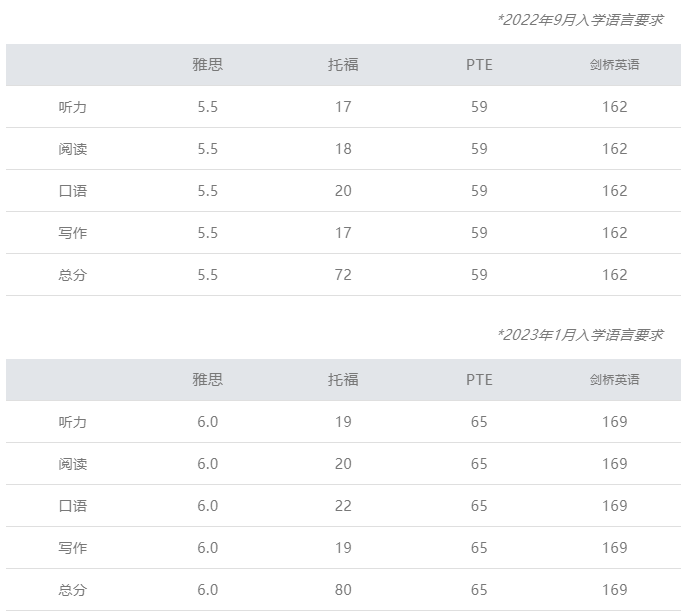The height and width of the screenshot is (615, 681).
Task: Click the TOEFL total score 80
Action: pos(343,590)
